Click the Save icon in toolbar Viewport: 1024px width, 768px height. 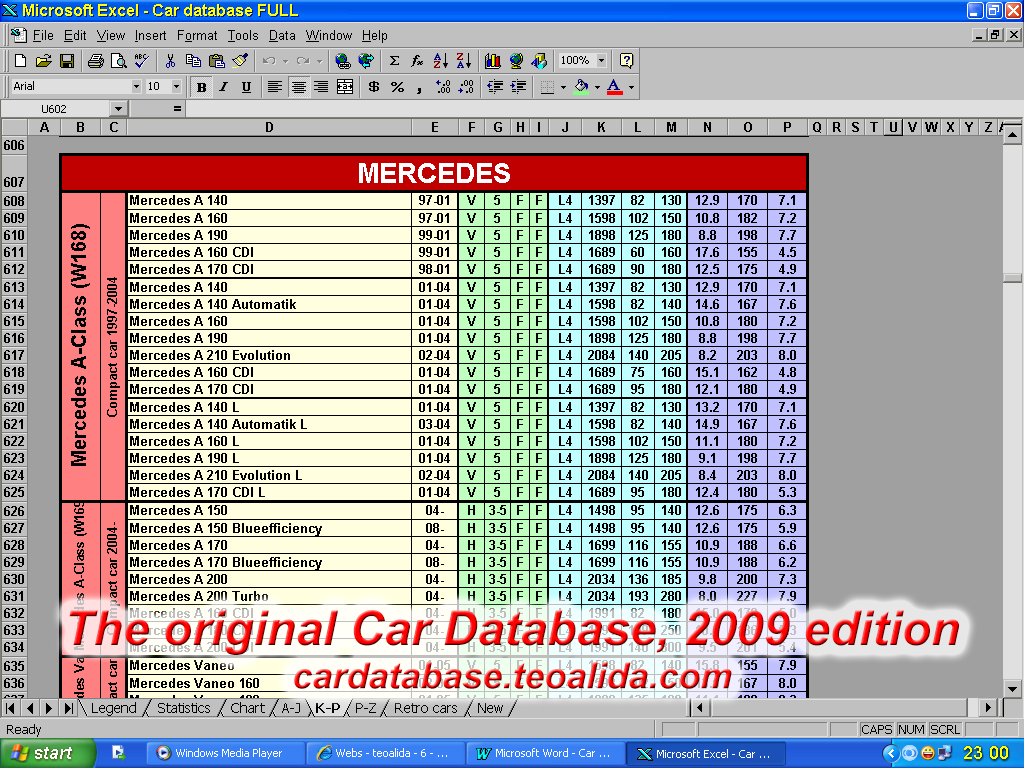(x=67, y=61)
